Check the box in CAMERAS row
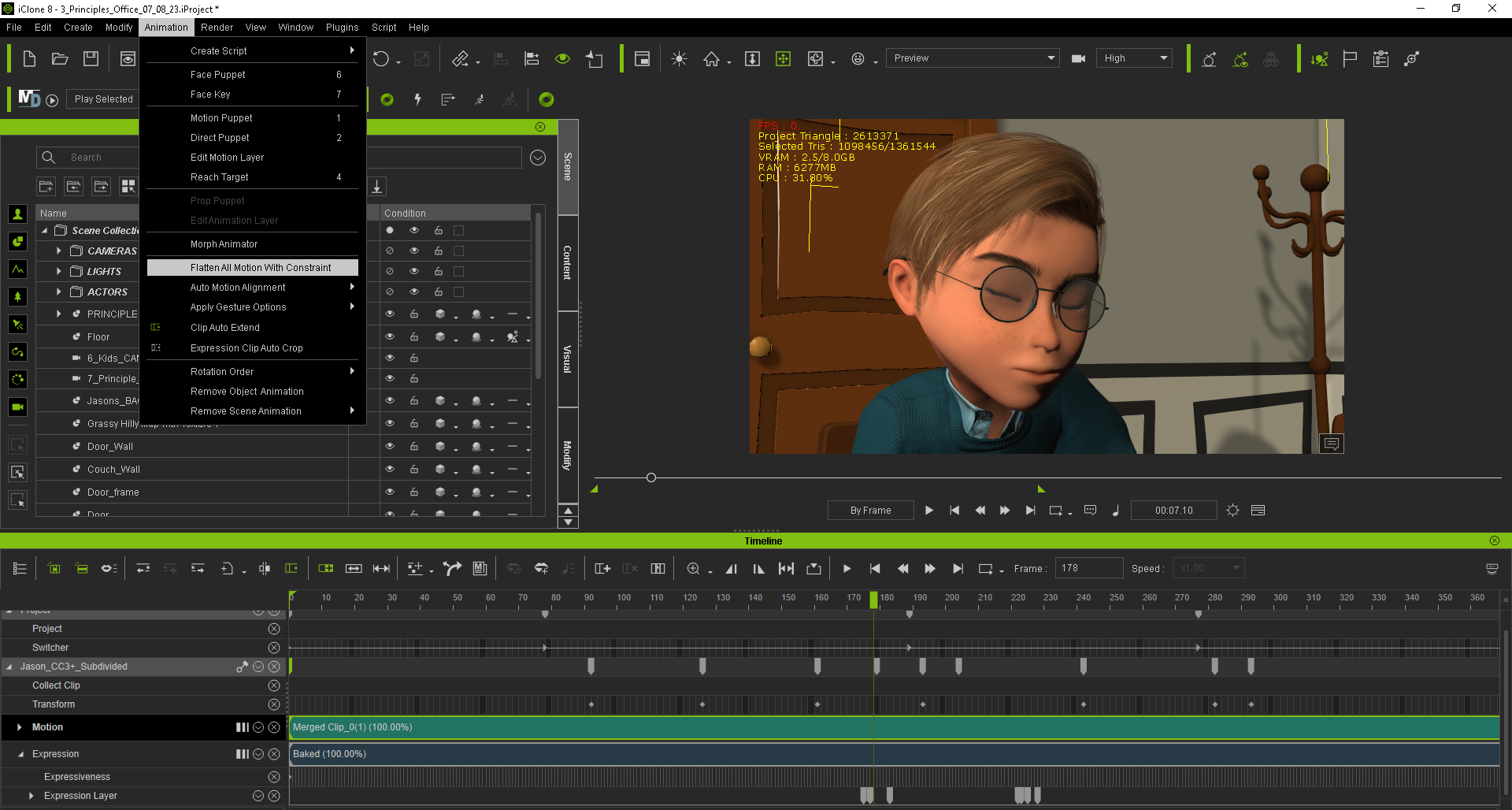Screen dimensions: 1512x810 [459, 251]
